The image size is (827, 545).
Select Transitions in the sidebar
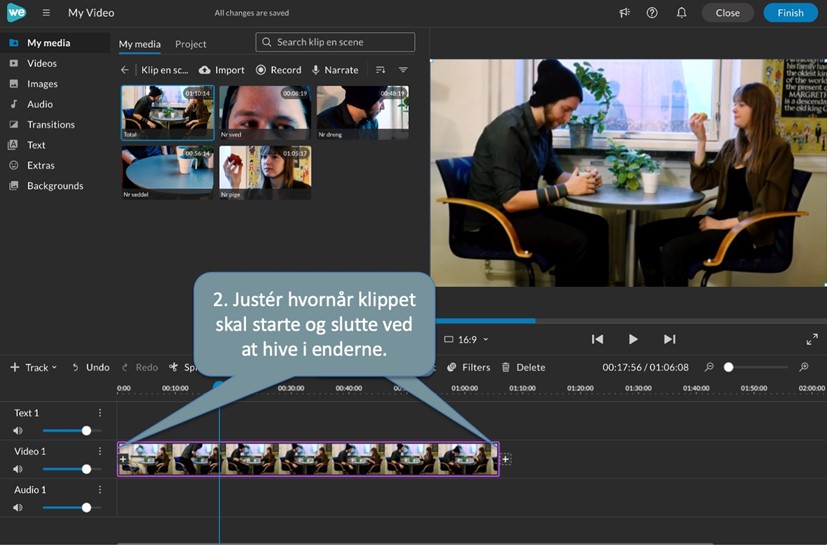(x=51, y=125)
